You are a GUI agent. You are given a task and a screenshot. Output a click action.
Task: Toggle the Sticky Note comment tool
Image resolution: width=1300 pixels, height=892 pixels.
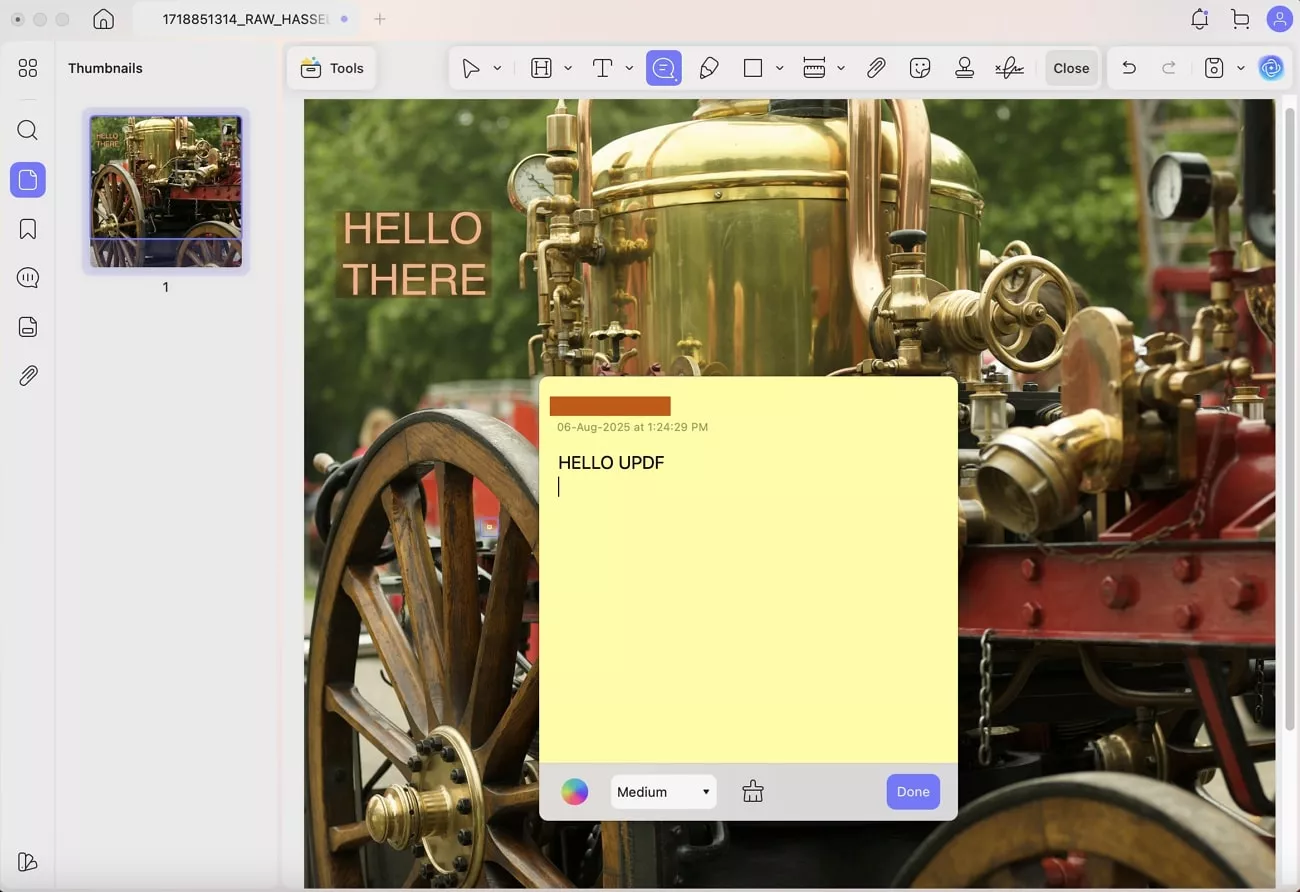coord(663,68)
